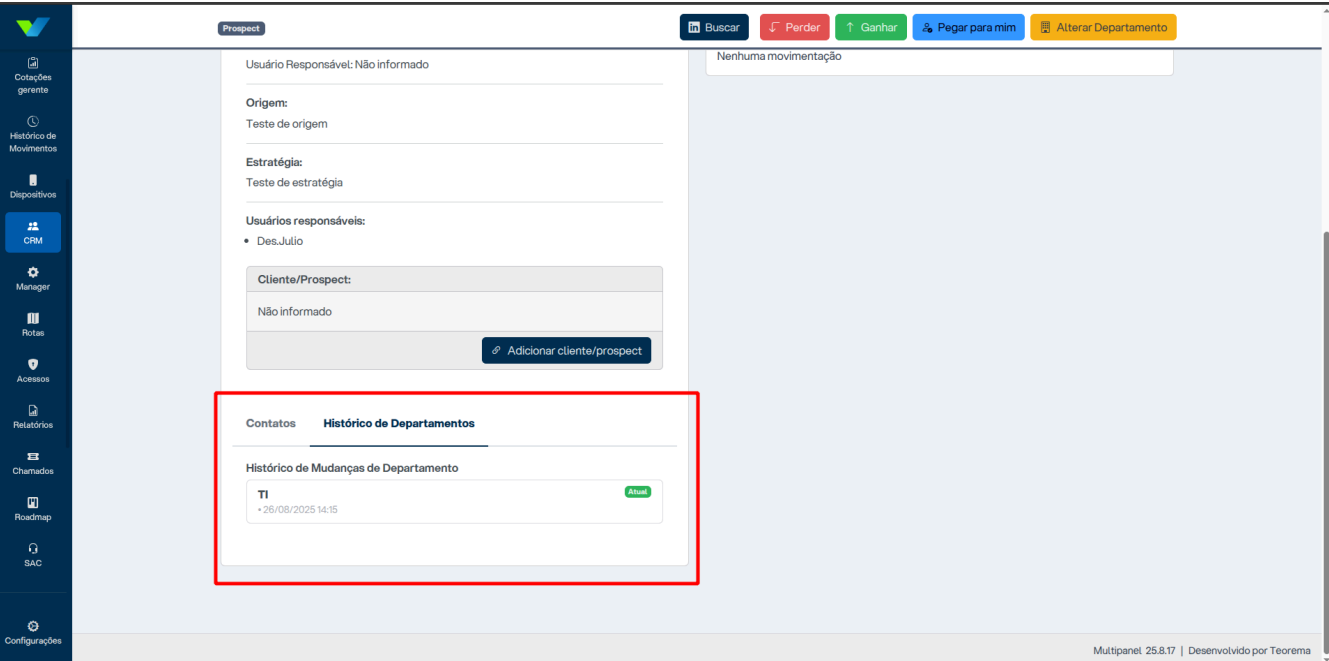Click the Multipanel logo in sidebar

tap(33, 26)
